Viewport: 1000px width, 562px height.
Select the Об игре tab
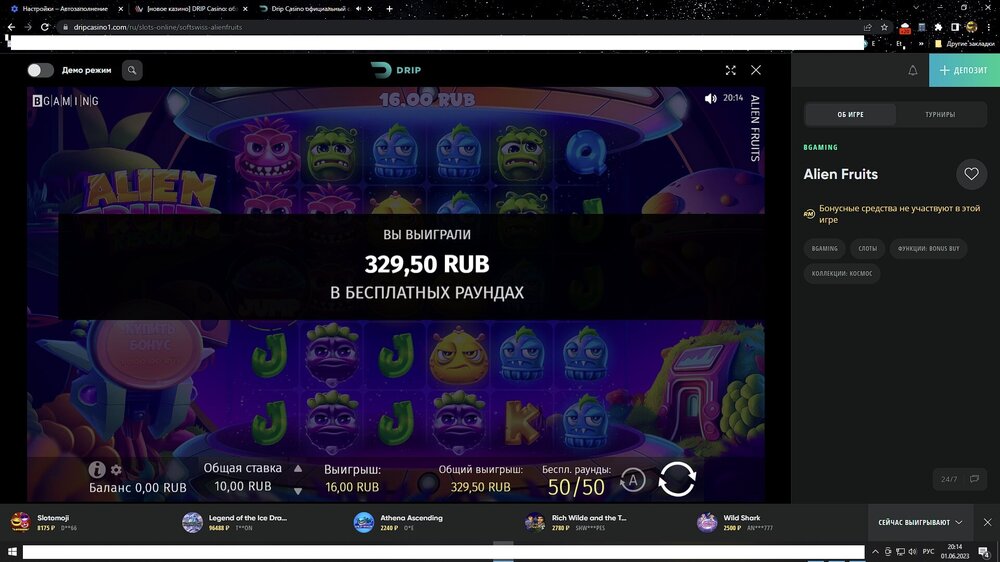[850, 114]
